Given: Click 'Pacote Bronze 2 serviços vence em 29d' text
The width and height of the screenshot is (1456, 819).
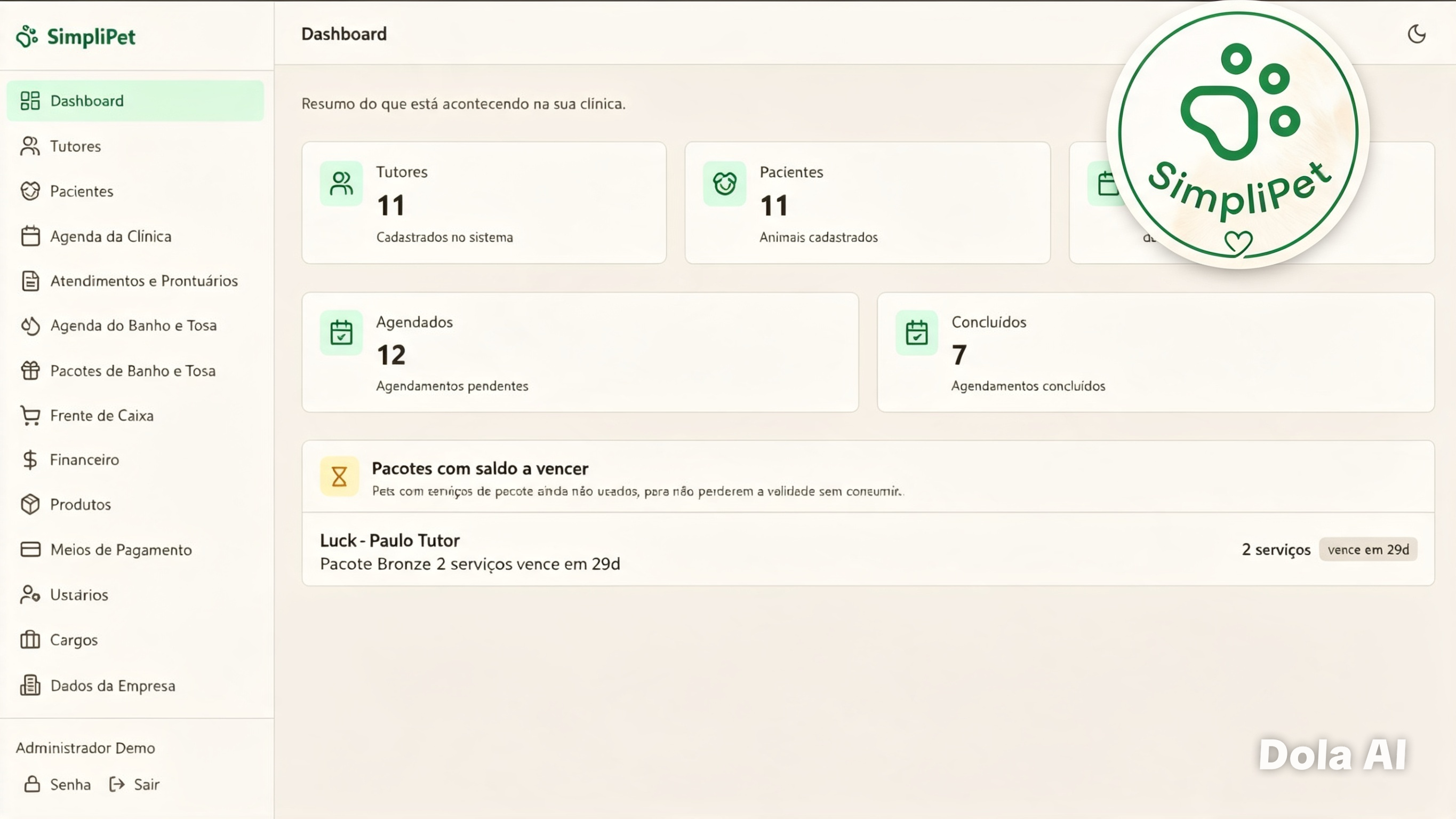Looking at the screenshot, I should point(470,564).
